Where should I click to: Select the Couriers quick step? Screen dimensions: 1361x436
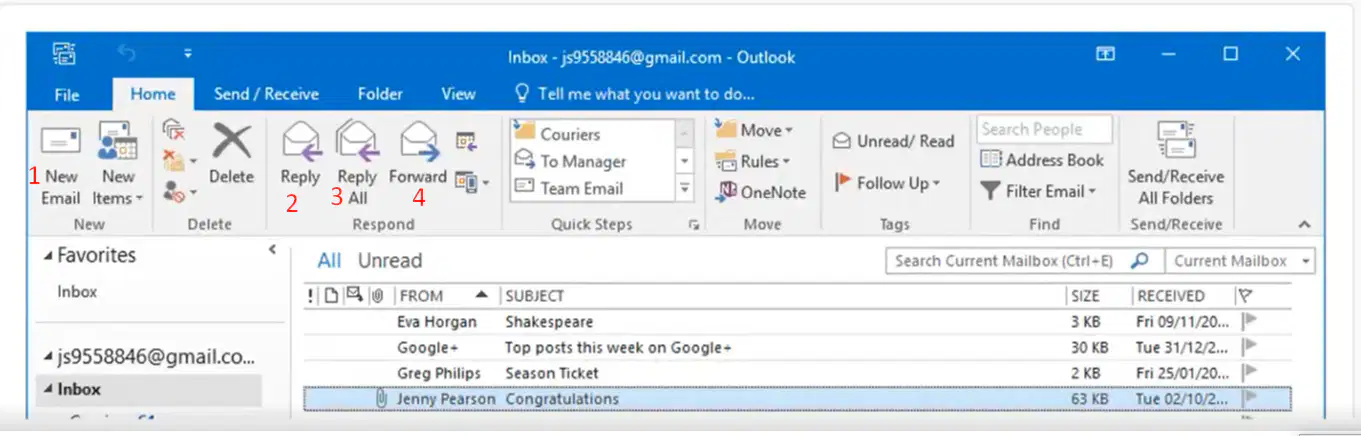point(592,134)
